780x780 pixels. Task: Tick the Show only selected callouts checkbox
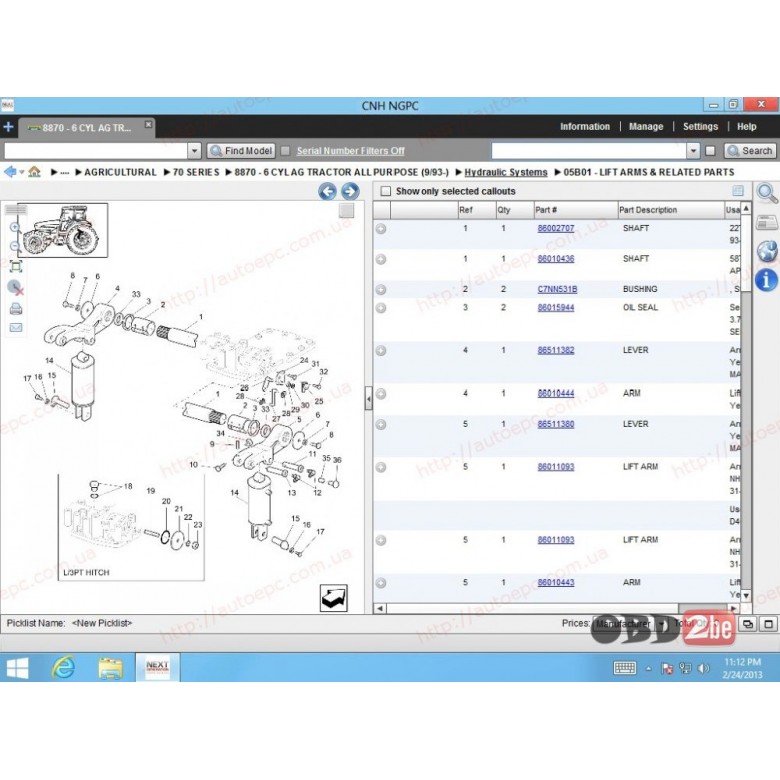[386, 192]
